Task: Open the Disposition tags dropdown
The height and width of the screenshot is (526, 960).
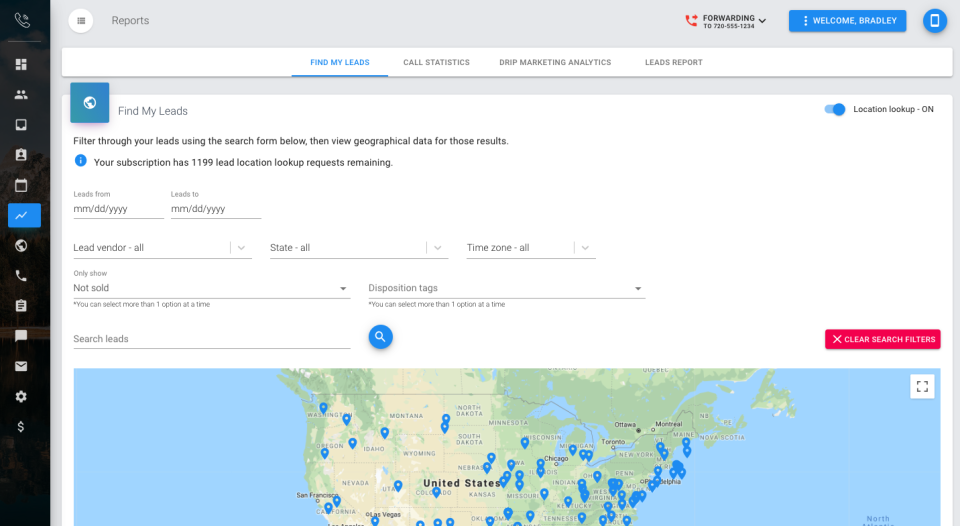Action: (x=506, y=288)
